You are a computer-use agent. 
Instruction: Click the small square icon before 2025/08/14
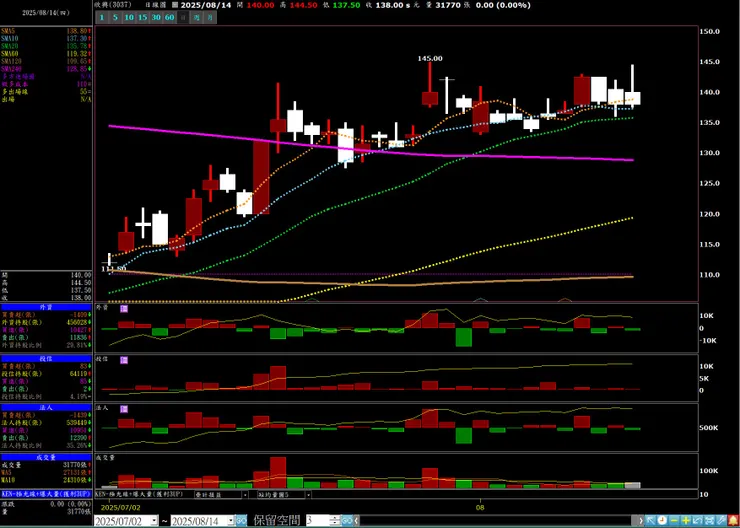[175, 5]
